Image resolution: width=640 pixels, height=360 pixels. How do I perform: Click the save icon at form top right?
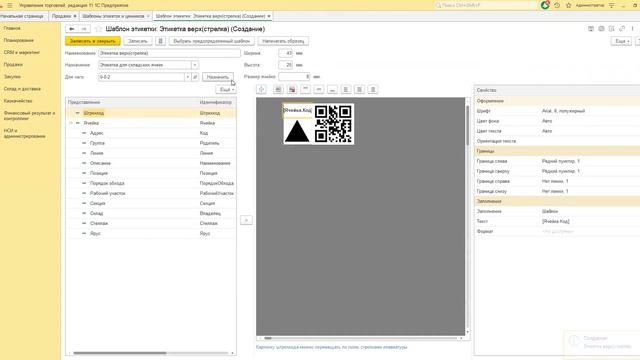point(591,29)
